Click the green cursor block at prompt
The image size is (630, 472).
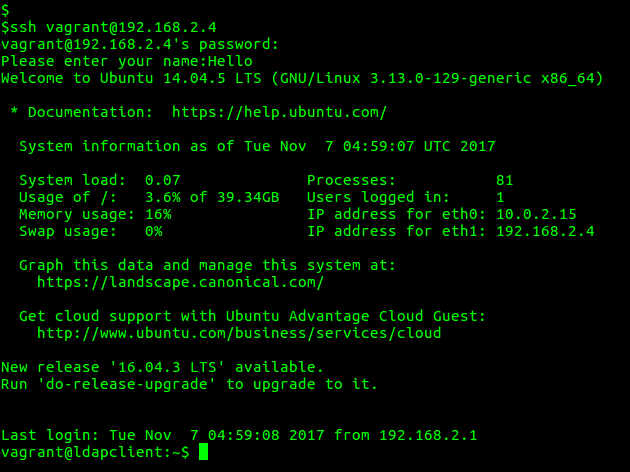click(x=203, y=452)
